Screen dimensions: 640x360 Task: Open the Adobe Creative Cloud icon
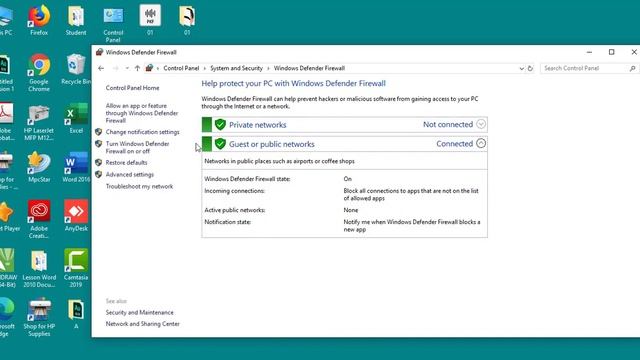click(39, 219)
